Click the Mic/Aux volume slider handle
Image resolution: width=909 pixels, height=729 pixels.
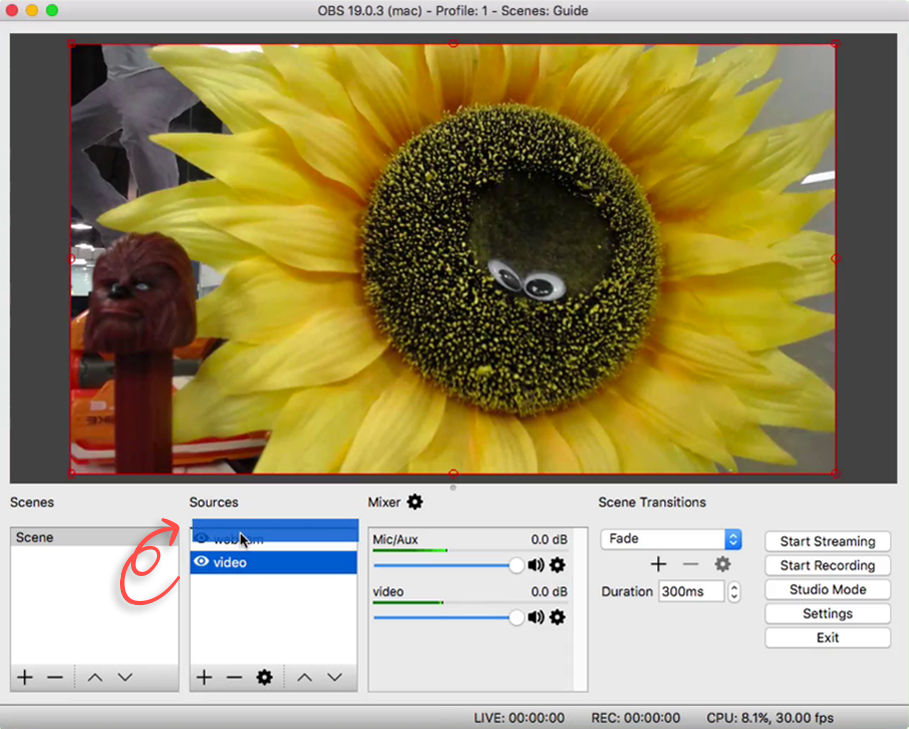(x=516, y=566)
